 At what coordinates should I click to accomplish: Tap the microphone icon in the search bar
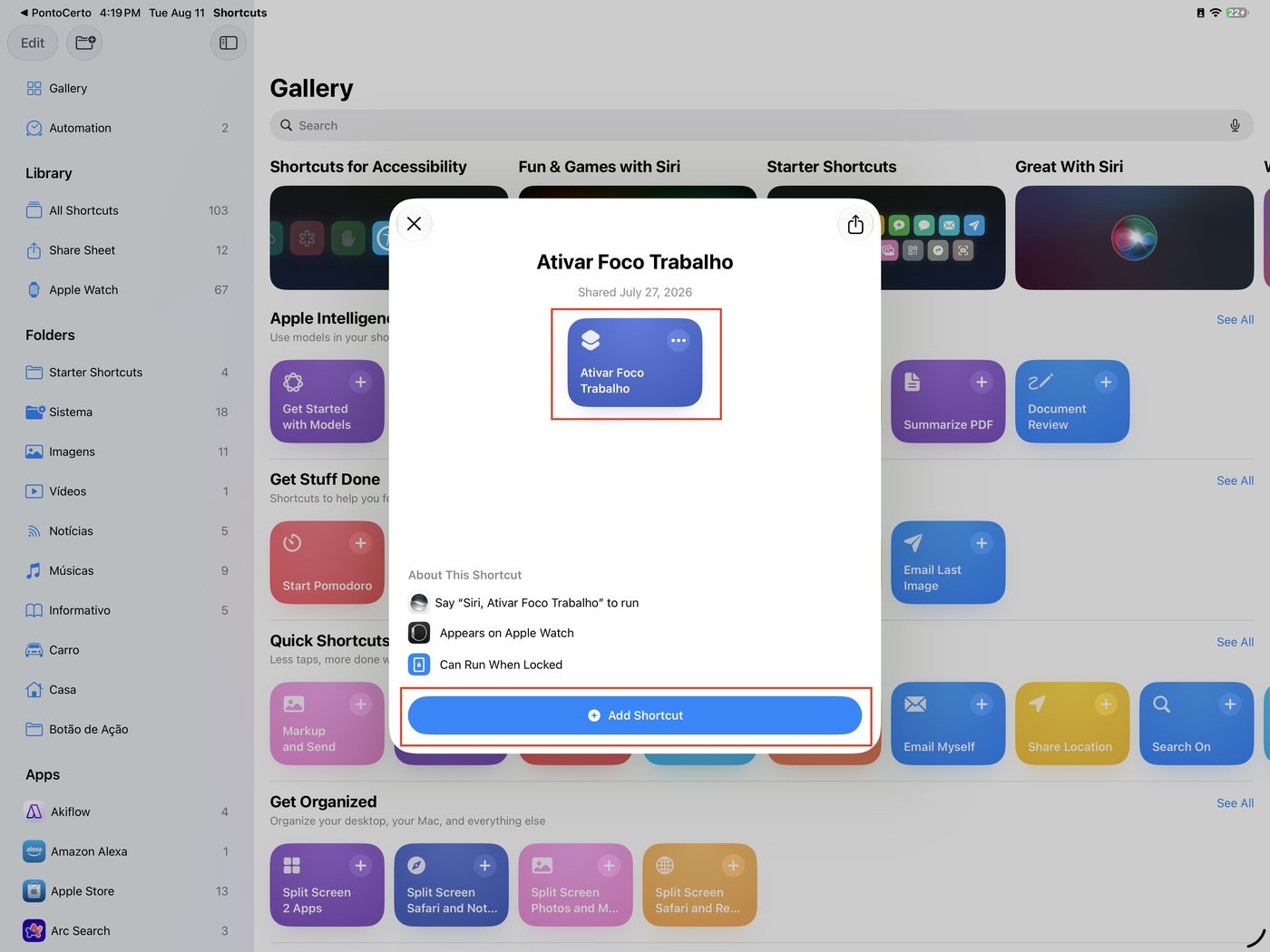pos(1235,126)
